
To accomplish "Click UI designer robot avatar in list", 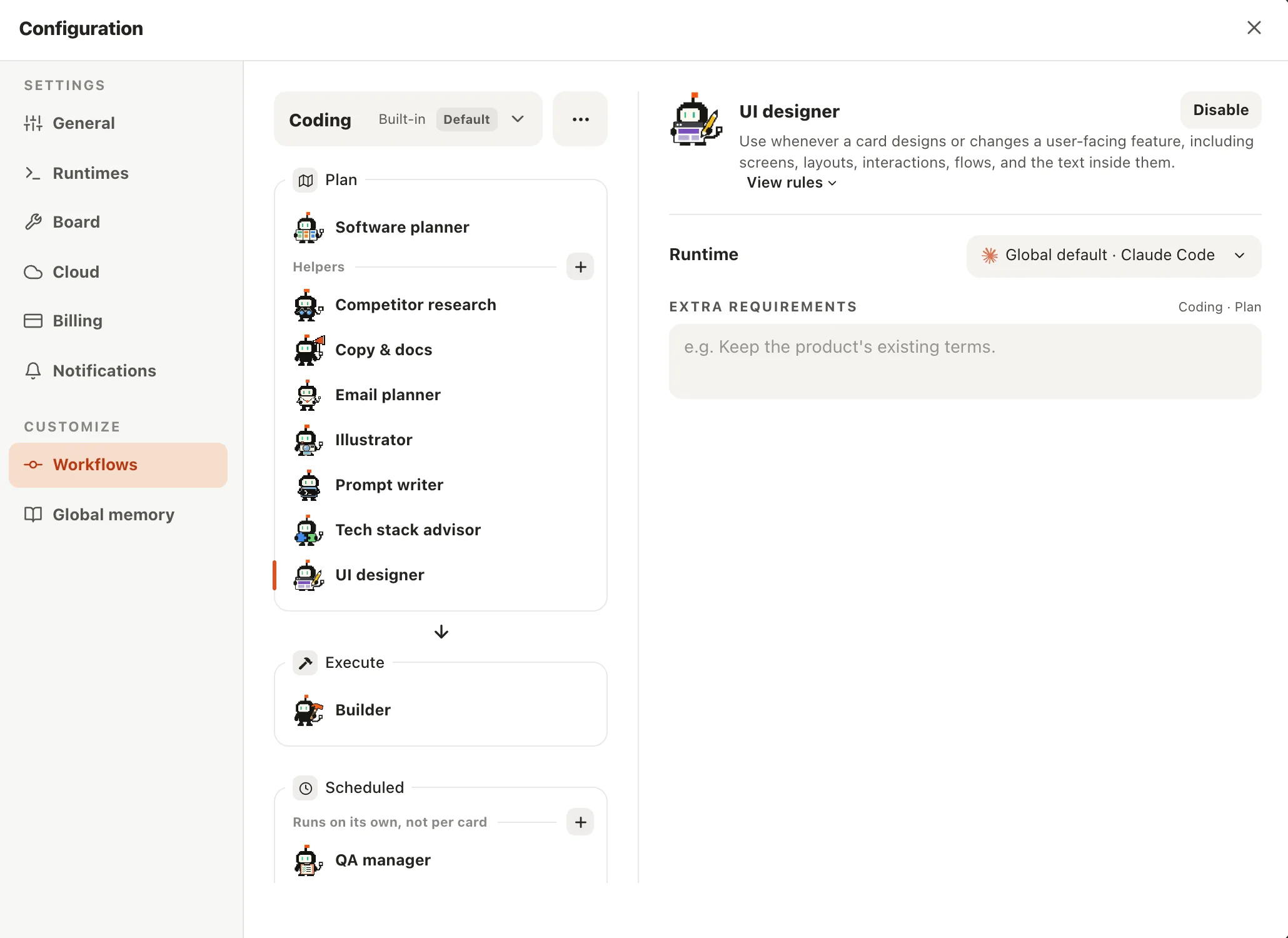I will tap(308, 575).
